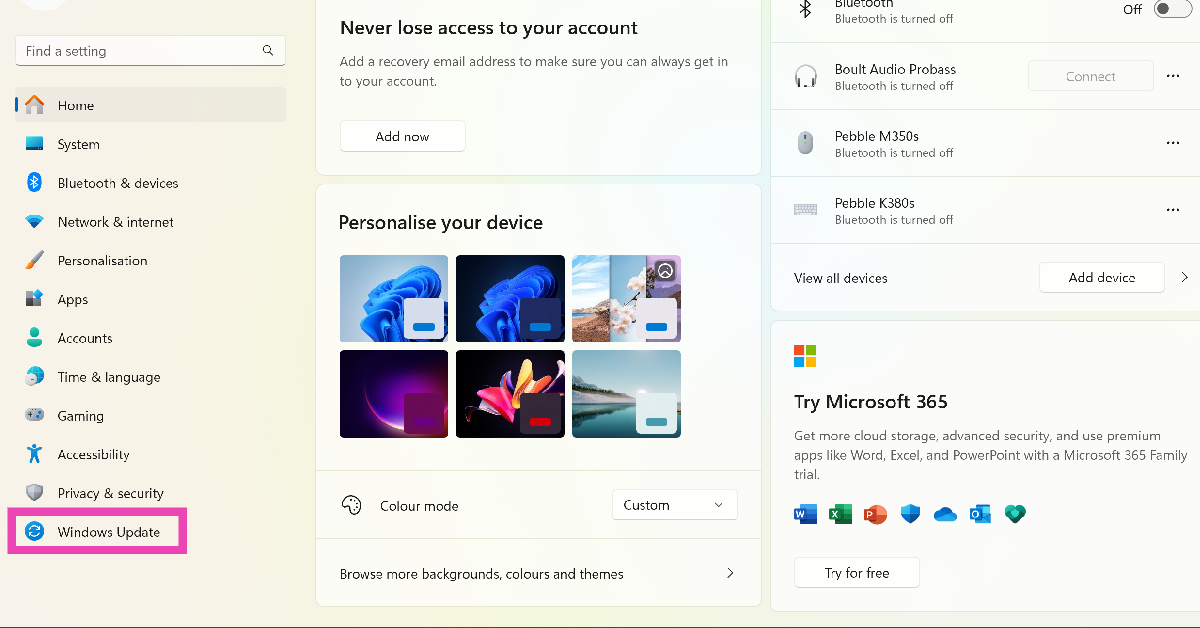The height and width of the screenshot is (628, 1200).
Task: Click the Outlook app icon
Action: point(980,514)
